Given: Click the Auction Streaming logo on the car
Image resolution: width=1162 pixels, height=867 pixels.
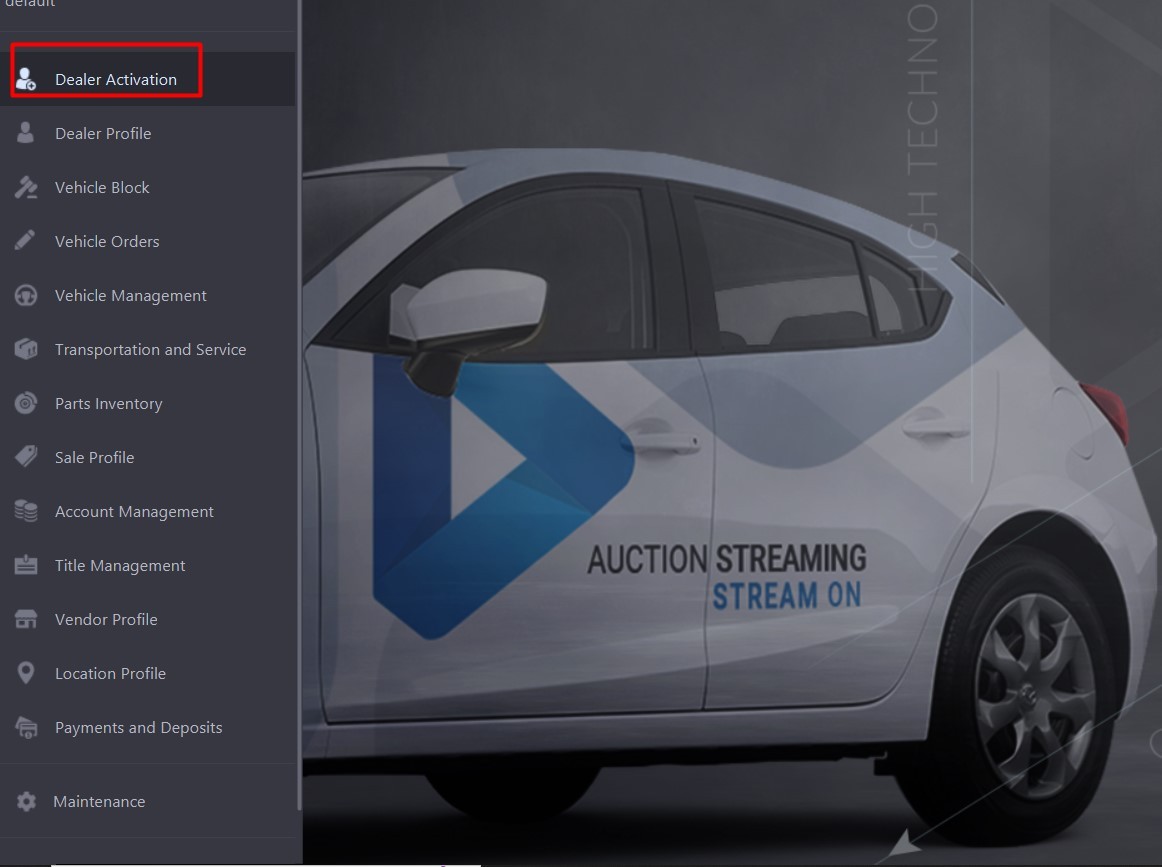Looking at the screenshot, I should [500, 495].
